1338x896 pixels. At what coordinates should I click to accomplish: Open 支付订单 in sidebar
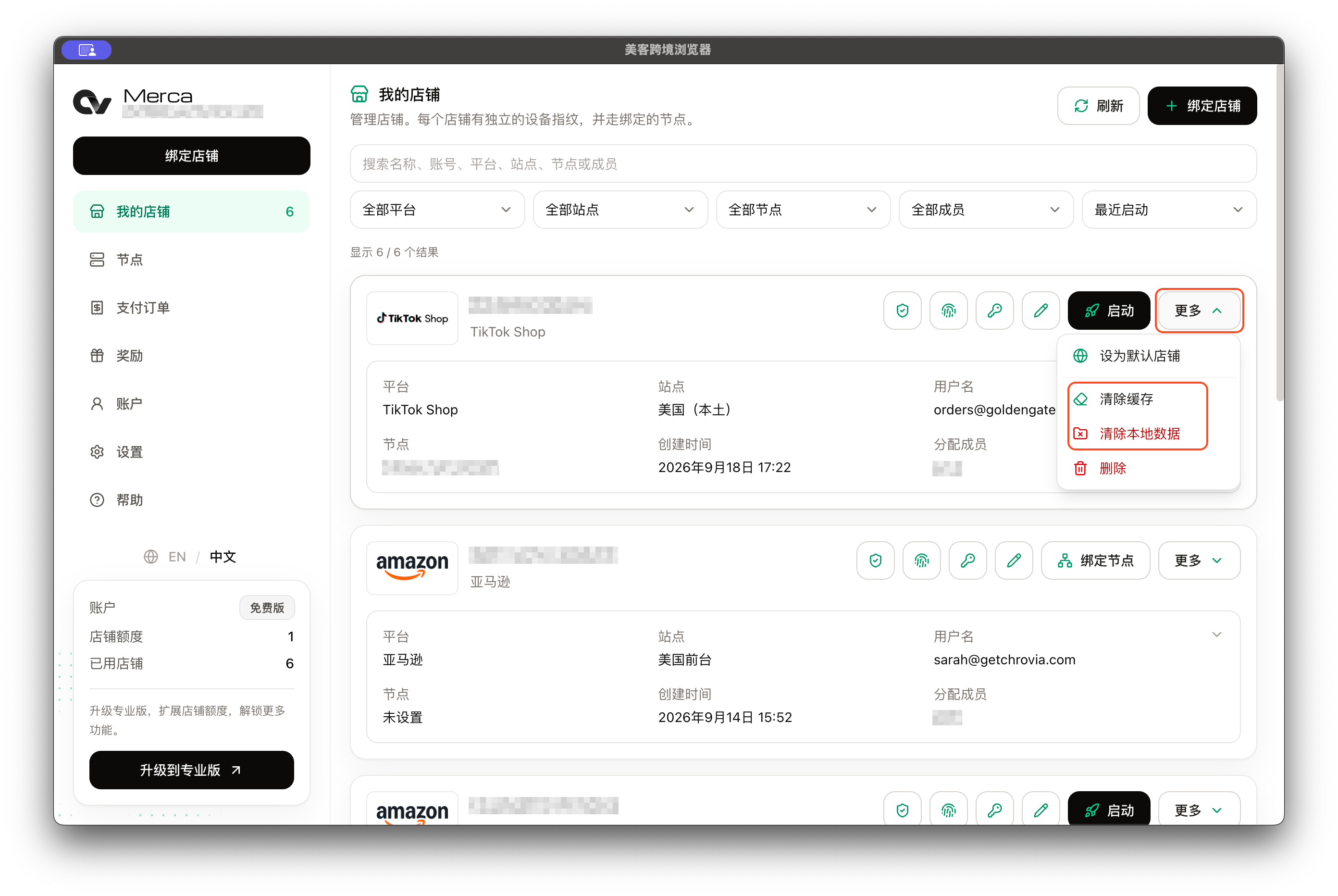pyautogui.click(x=191, y=308)
